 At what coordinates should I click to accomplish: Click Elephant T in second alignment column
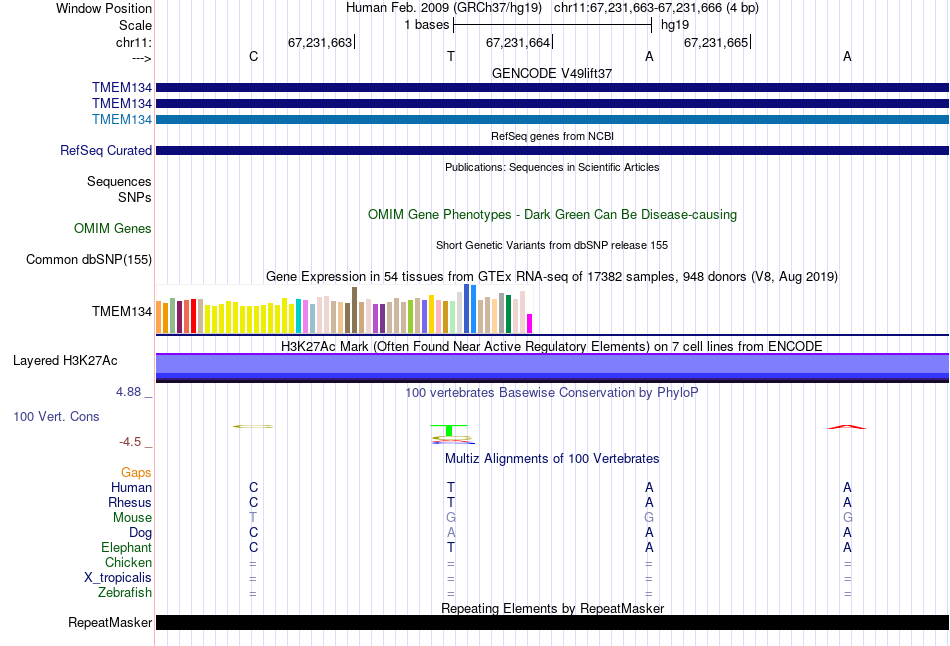coord(451,548)
